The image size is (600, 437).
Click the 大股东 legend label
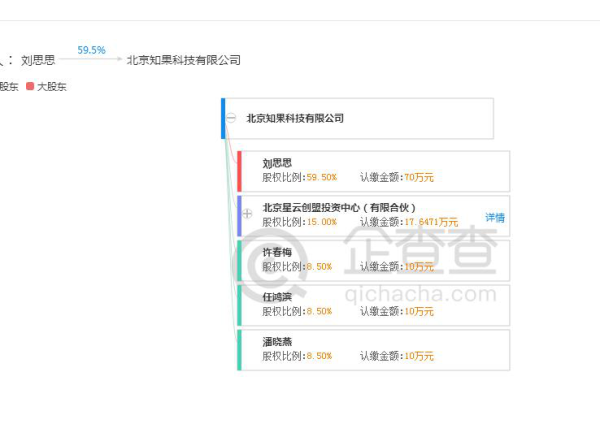[52, 86]
